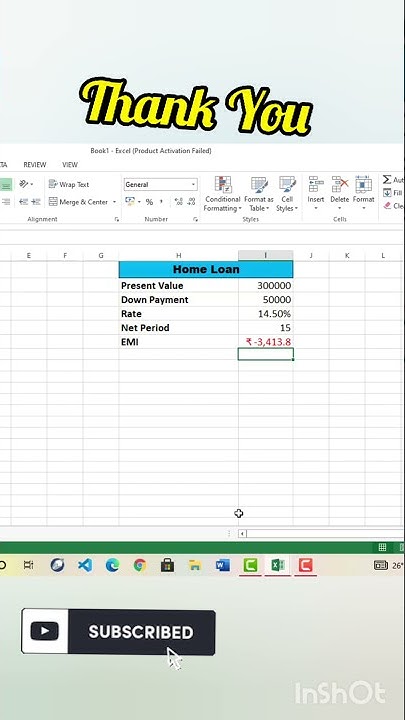Open Format as Table gallery
This screenshot has width=405, height=720.
(259, 194)
